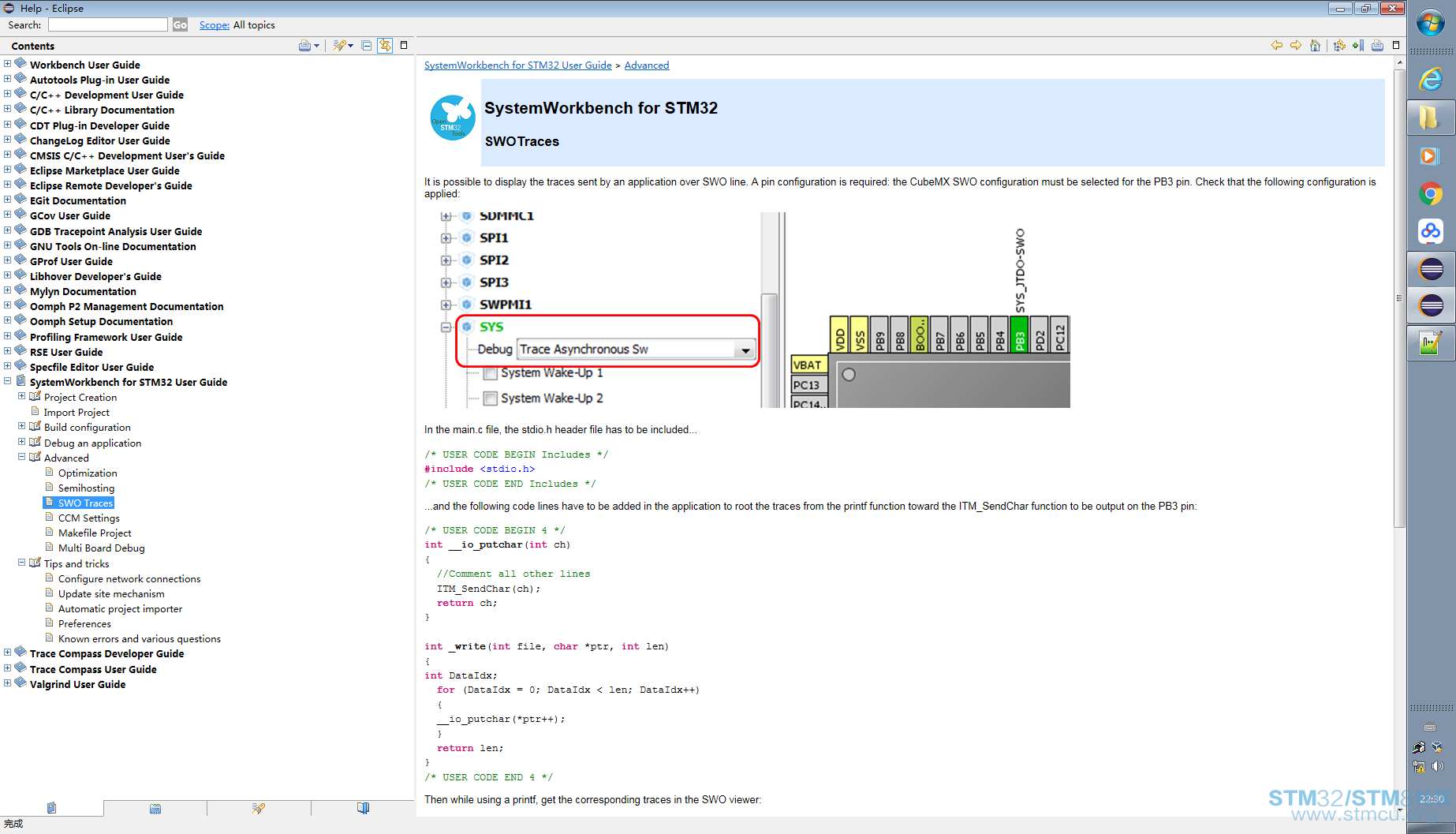Go back to the previous help page

pyautogui.click(x=1277, y=46)
